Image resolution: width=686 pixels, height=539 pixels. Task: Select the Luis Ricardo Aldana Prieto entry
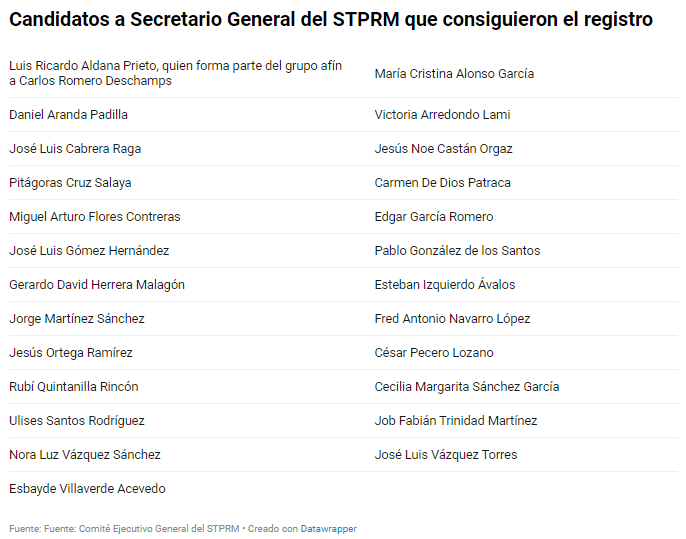[x=175, y=73]
